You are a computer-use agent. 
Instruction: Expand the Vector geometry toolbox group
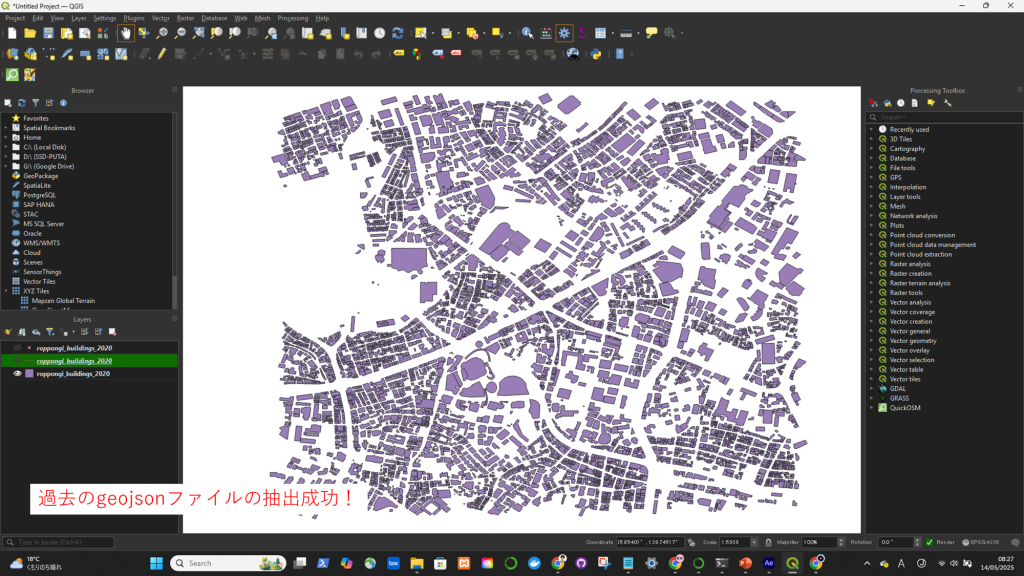[x=871, y=341]
